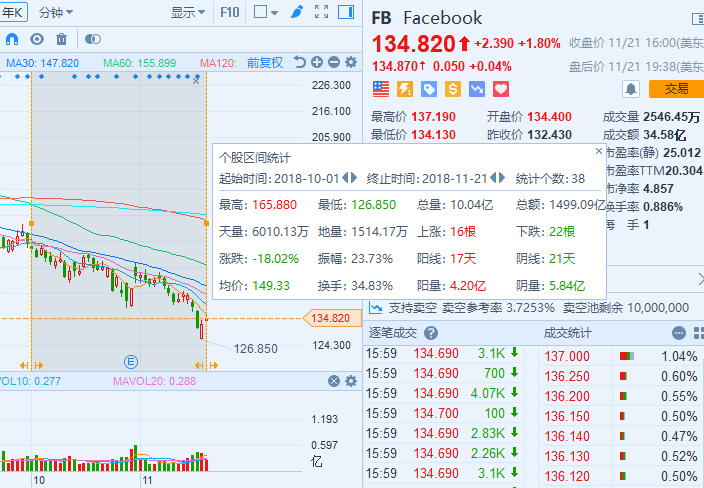Click the short-selling down-trend icon

pos(477,89)
